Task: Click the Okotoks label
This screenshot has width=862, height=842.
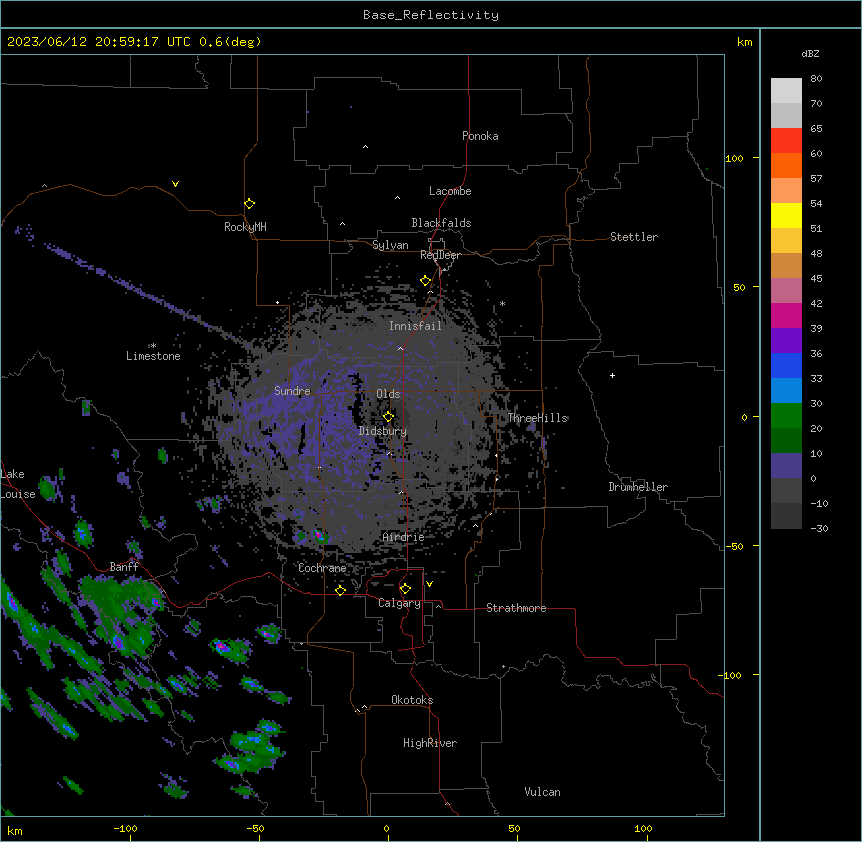Action: [x=412, y=700]
